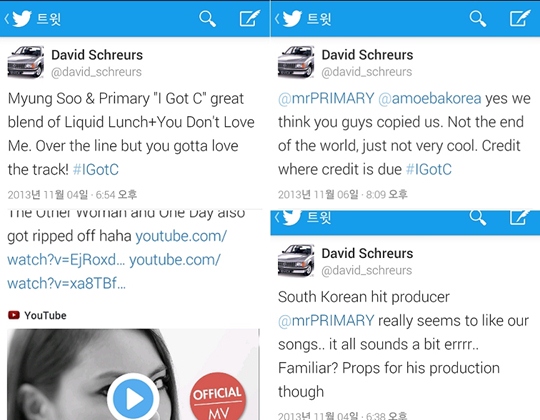The image size is (540, 420).
Task: Tap search icon in top-left tweet header
Action: (x=207, y=19)
